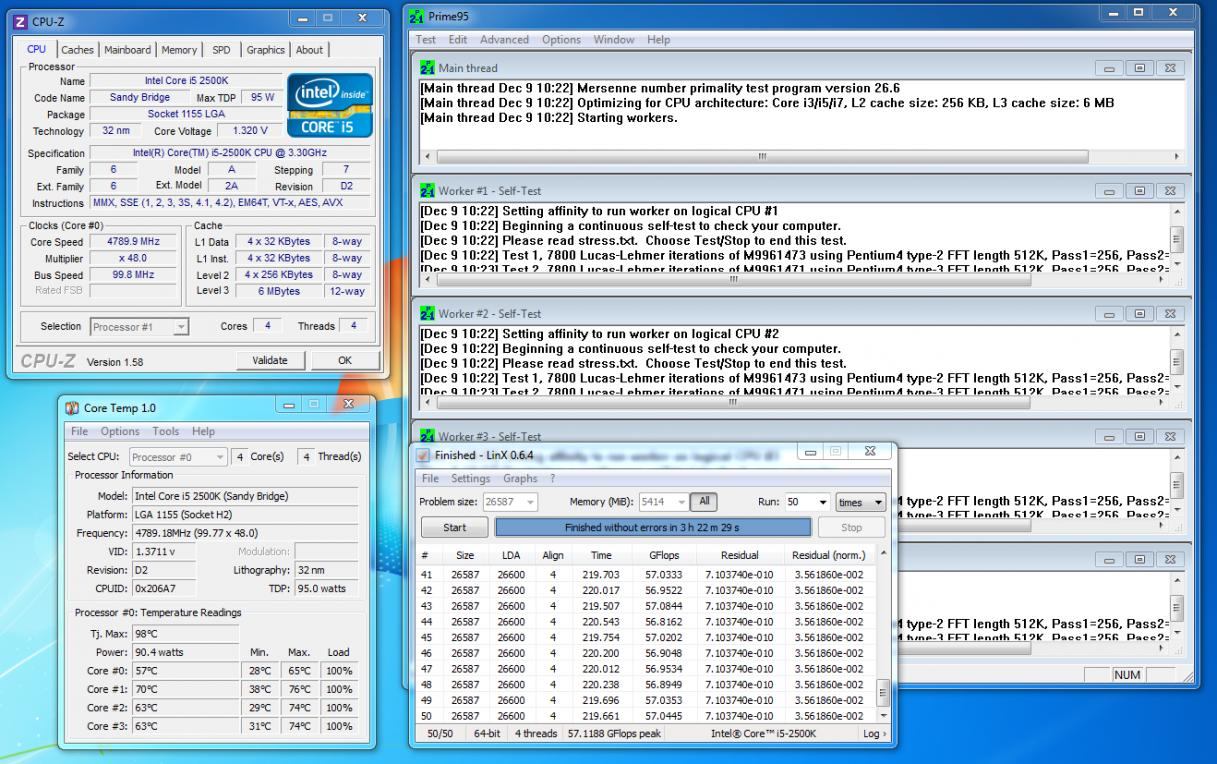Click the LinX title bar icon
Image resolution: width=1217 pixels, height=764 pixels.
(x=423, y=455)
